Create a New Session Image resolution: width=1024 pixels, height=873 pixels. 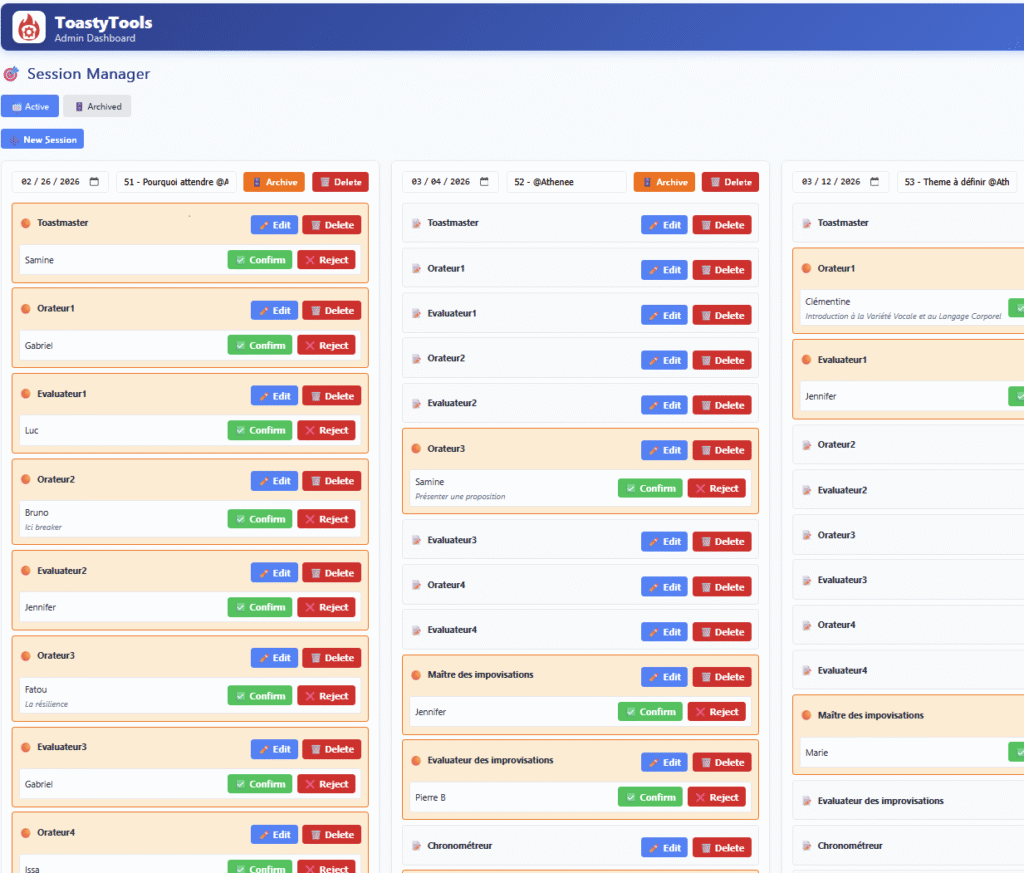pyautogui.click(x=43, y=139)
